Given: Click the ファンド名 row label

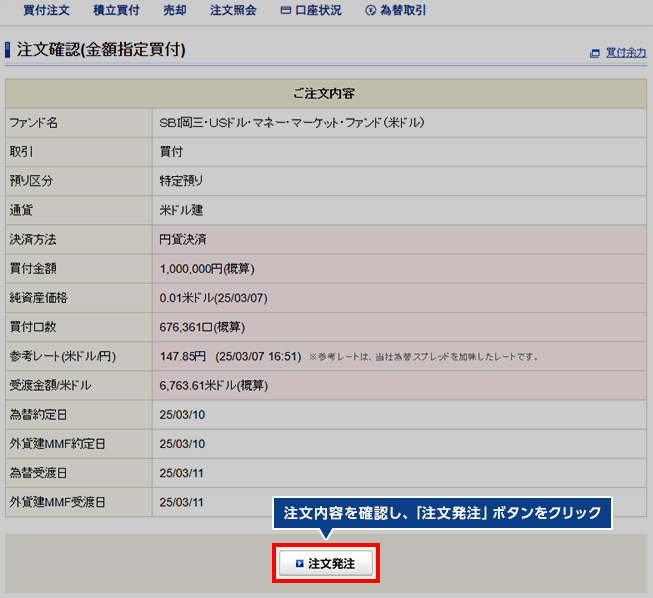Looking at the screenshot, I should coord(34,123).
